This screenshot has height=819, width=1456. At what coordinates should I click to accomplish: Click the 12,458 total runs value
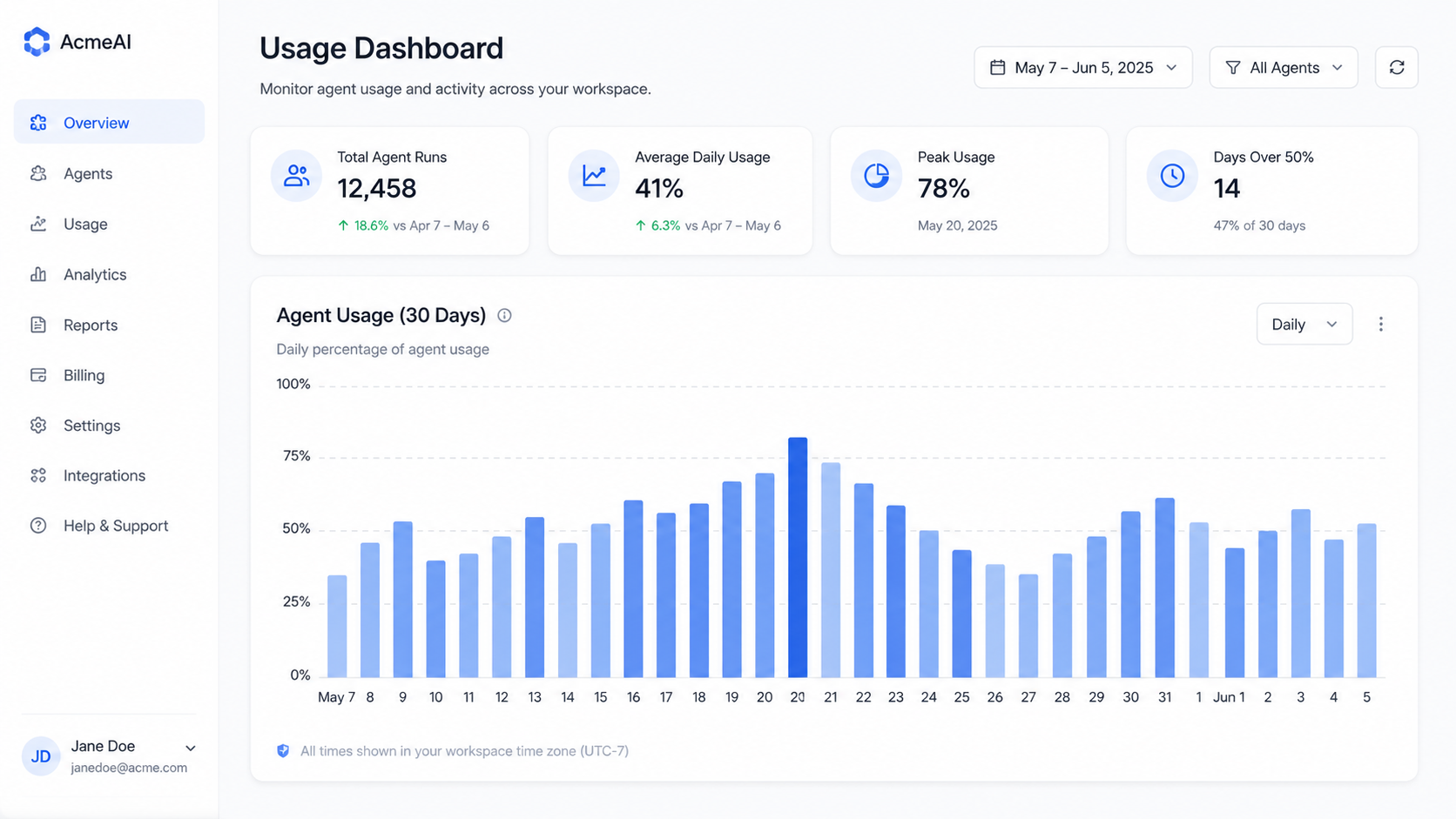pos(377,188)
